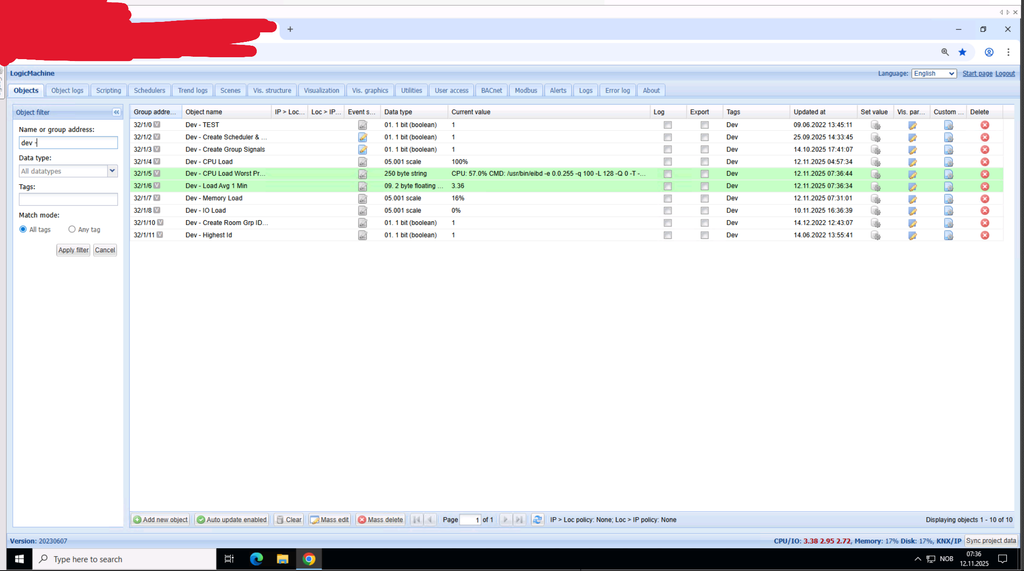1024x571 pixels.
Task: Open the Trend logs tab
Action: (193, 91)
